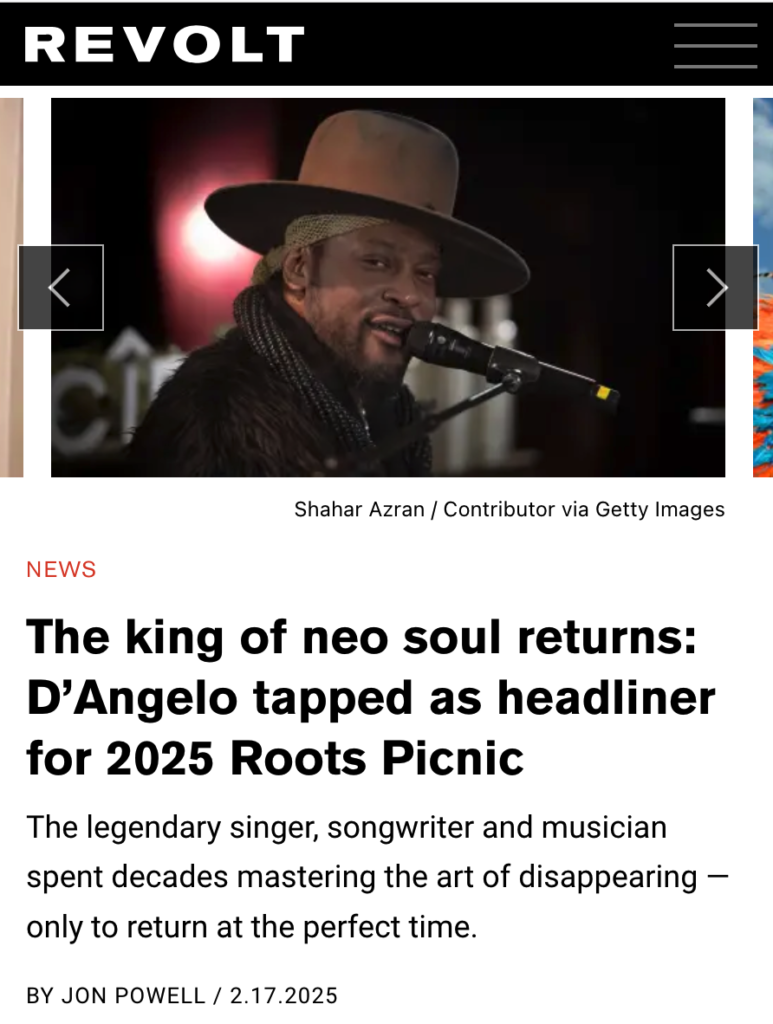
Task: Click the REVOLT logo
Action: [164, 45]
